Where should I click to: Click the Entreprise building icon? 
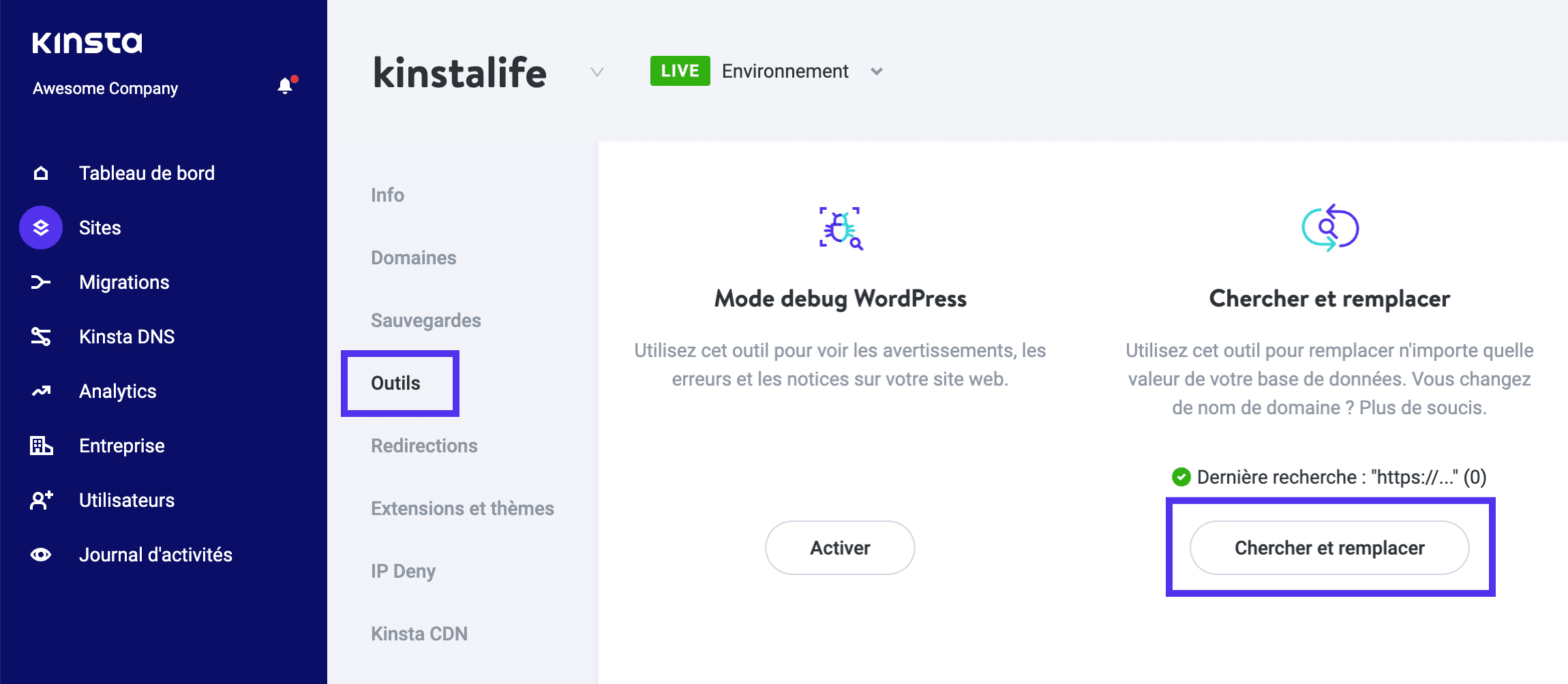point(40,446)
